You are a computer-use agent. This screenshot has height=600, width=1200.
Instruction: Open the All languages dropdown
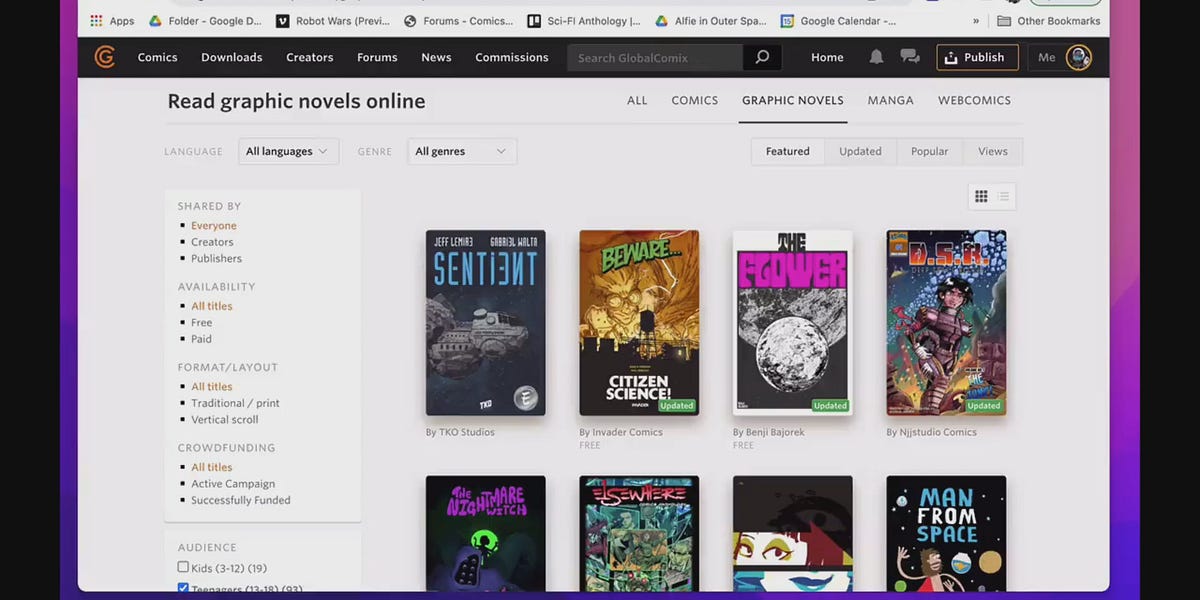(x=288, y=151)
